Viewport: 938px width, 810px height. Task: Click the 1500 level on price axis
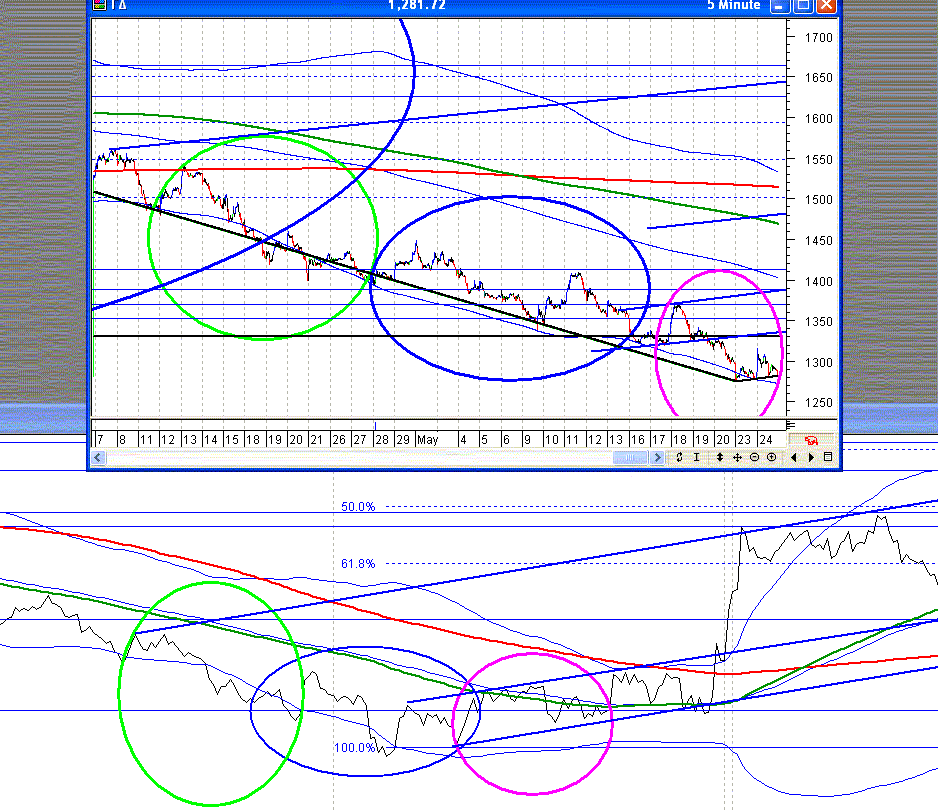coord(805,200)
